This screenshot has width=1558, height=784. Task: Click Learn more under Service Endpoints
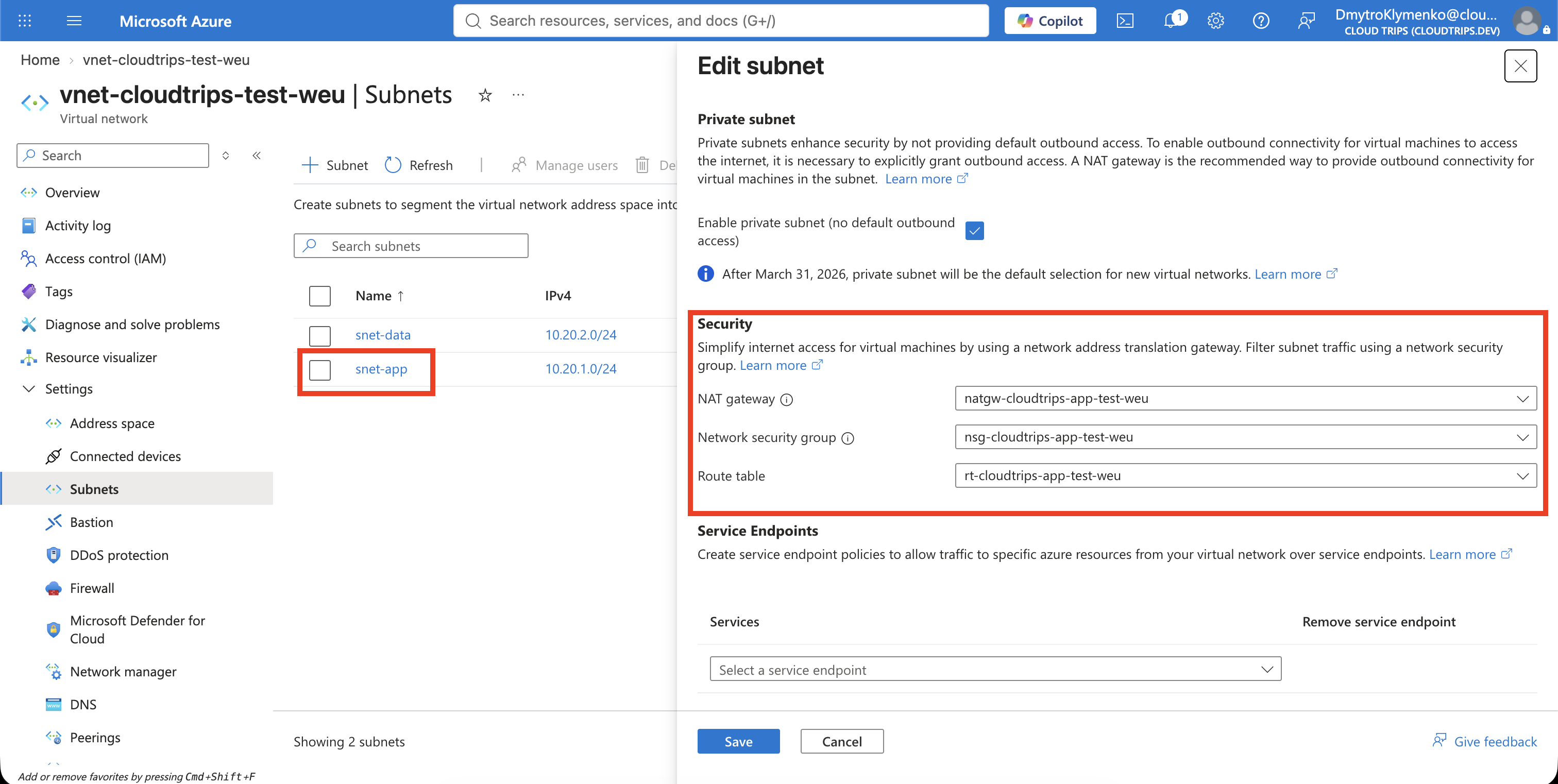click(1470, 554)
